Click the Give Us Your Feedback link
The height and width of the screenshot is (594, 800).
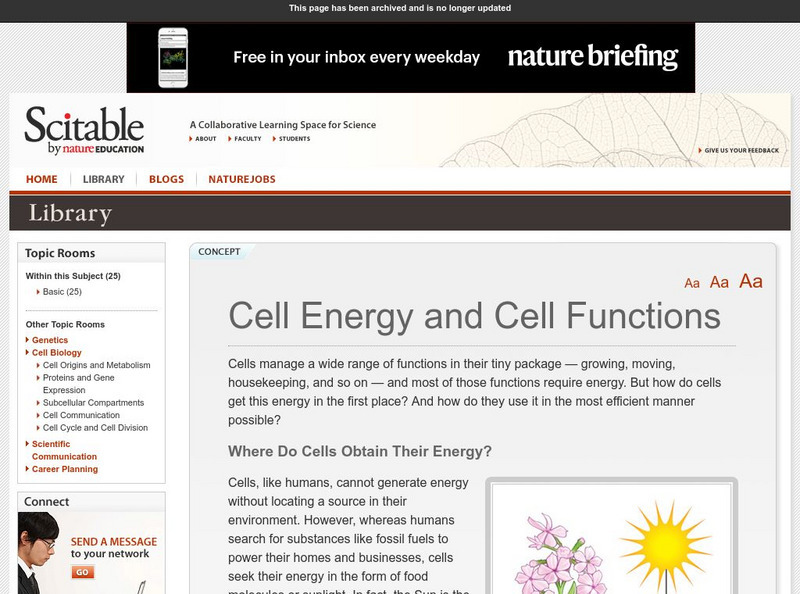click(x=741, y=150)
